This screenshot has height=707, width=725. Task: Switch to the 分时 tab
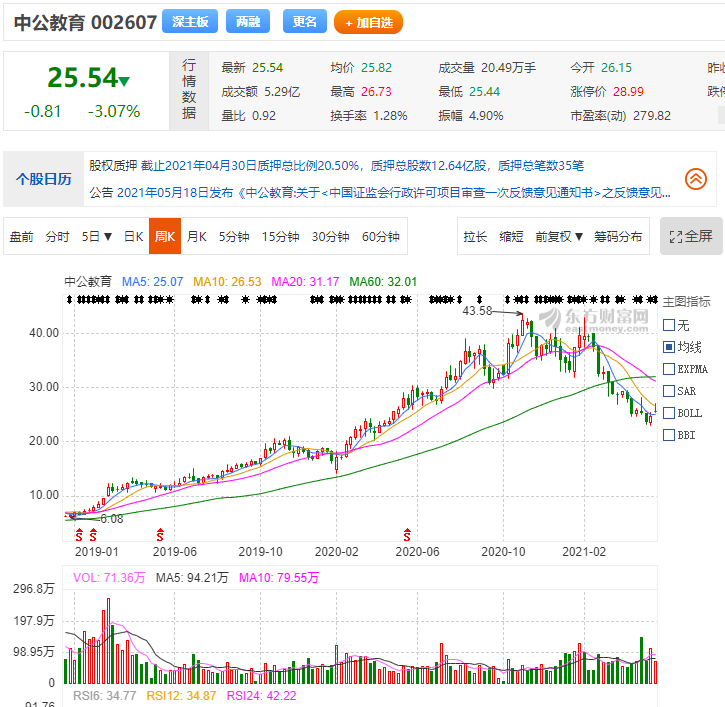57,237
